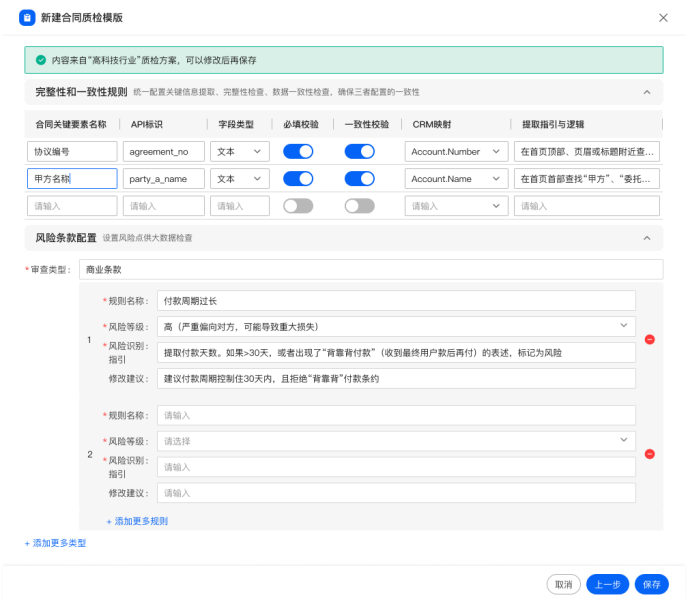Image resolution: width=688 pixels, height=605 pixels.
Task: Open Account.Name CRM mapping dropdown
Action: pos(455,179)
